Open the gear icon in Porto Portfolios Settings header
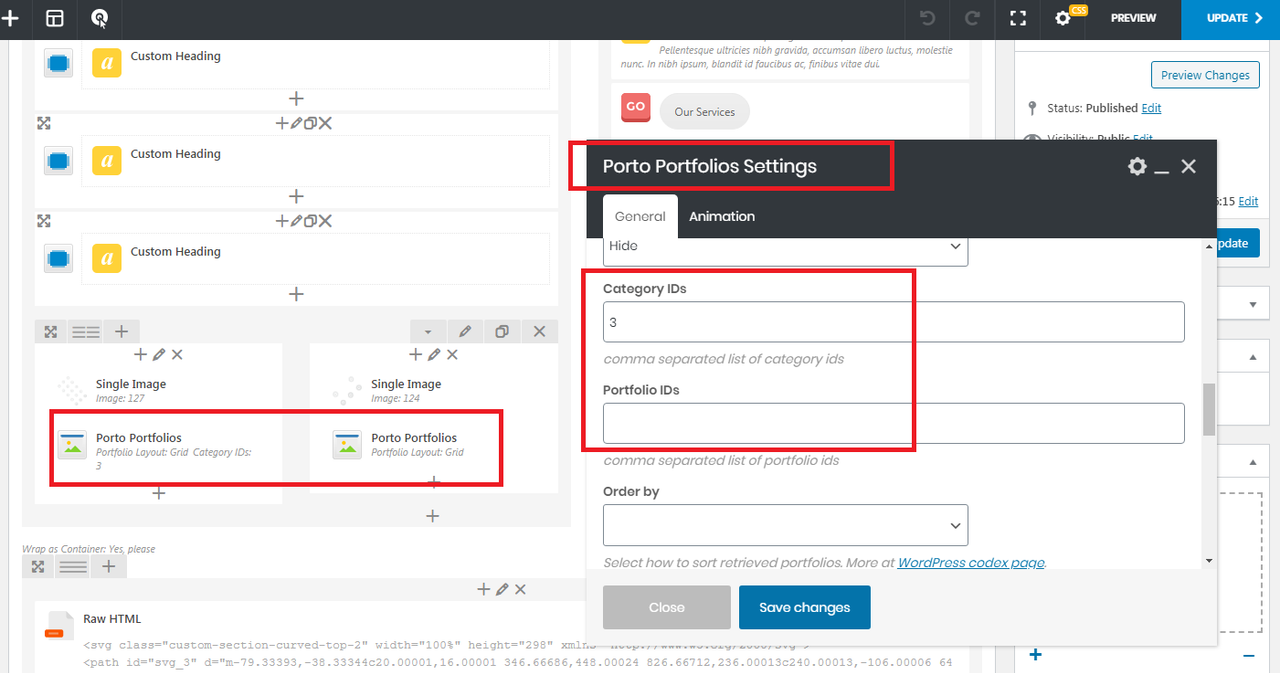The image size is (1280, 673). [x=1137, y=167]
